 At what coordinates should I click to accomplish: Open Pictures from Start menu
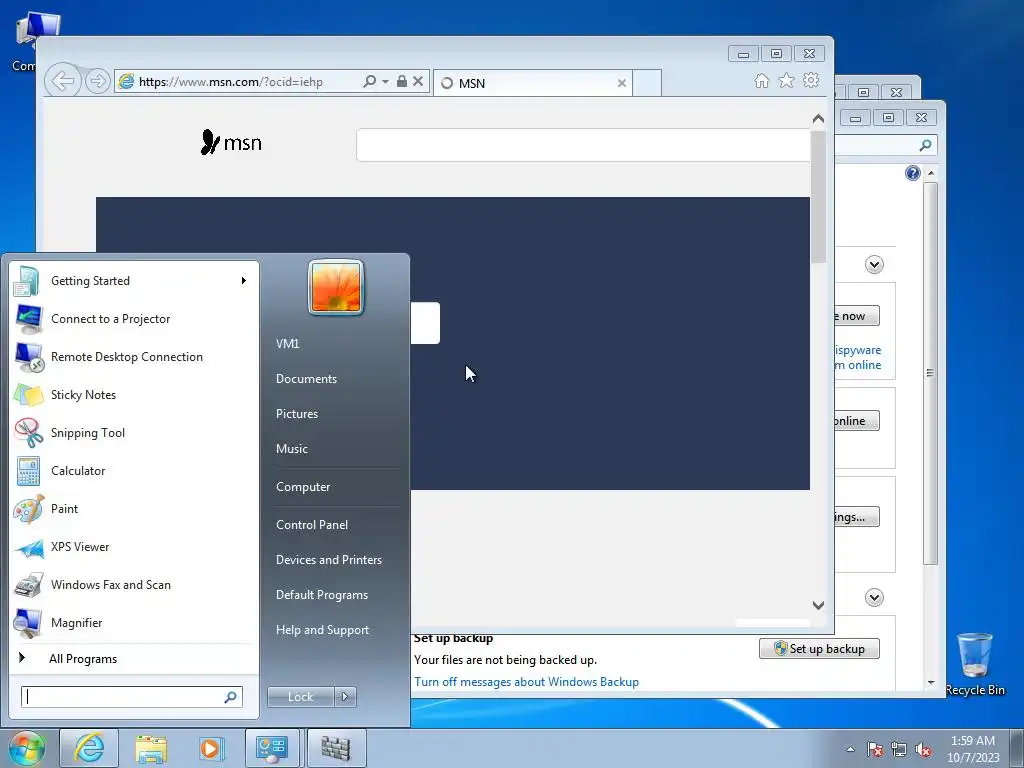coord(297,414)
